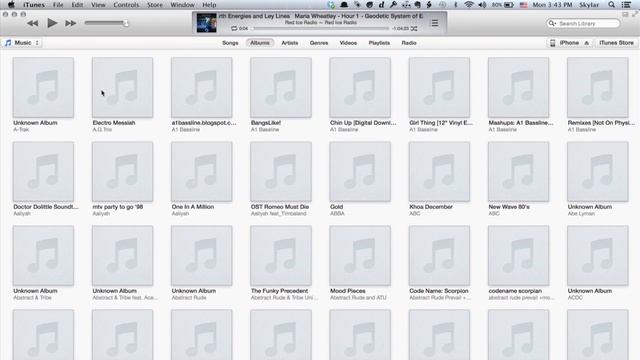Select the Mood Pieces album artwork
Screen dimensions: 640x360
pyautogui.click(x=360, y=256)
